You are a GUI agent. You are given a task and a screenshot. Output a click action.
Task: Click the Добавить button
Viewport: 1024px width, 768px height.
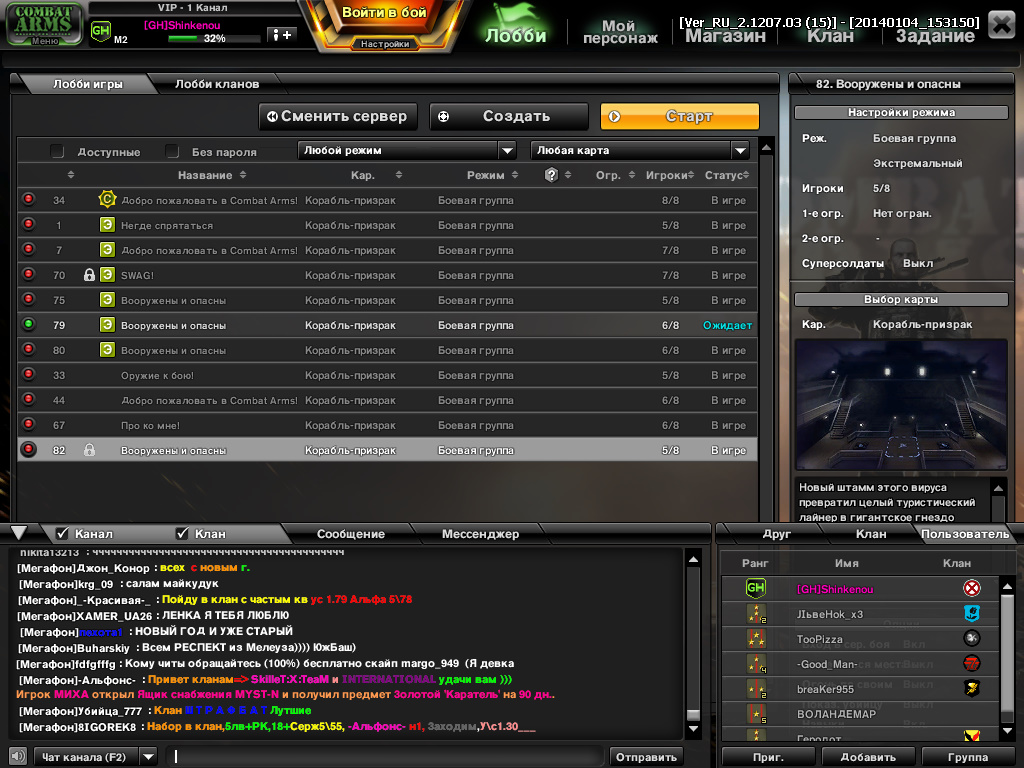point(868,756)
